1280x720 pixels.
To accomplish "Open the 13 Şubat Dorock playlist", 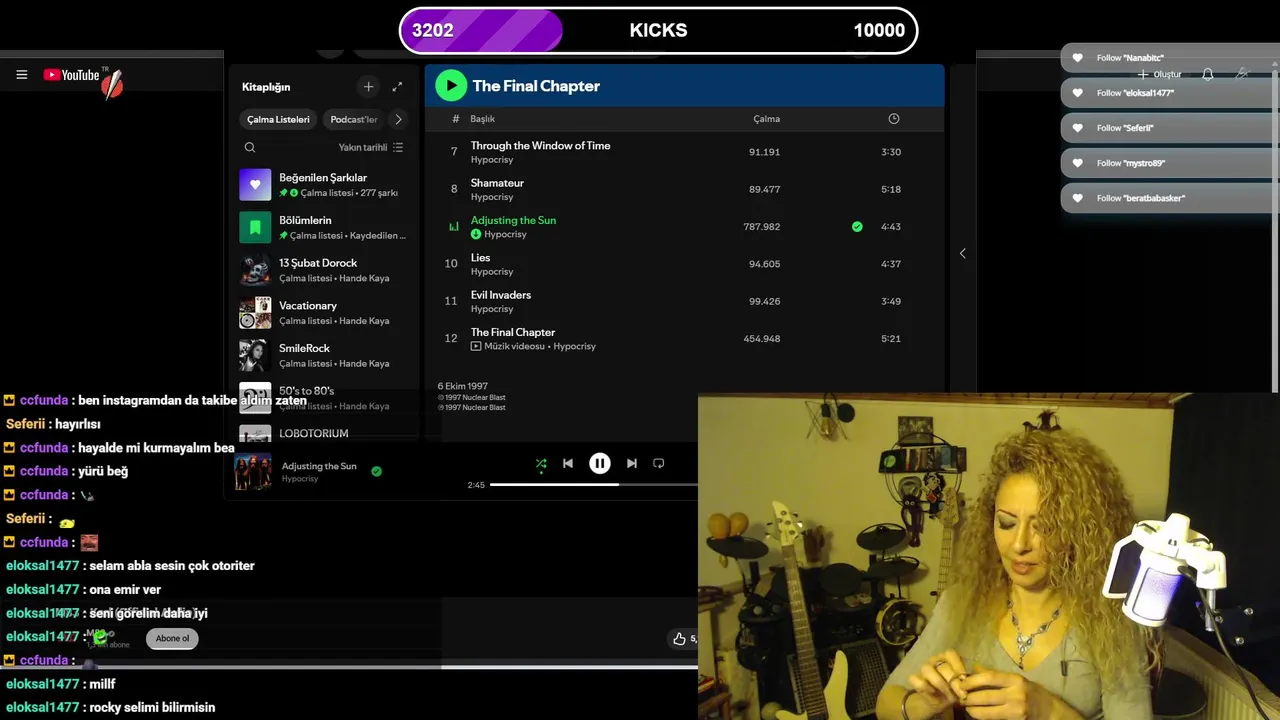I will click(324, 270).
